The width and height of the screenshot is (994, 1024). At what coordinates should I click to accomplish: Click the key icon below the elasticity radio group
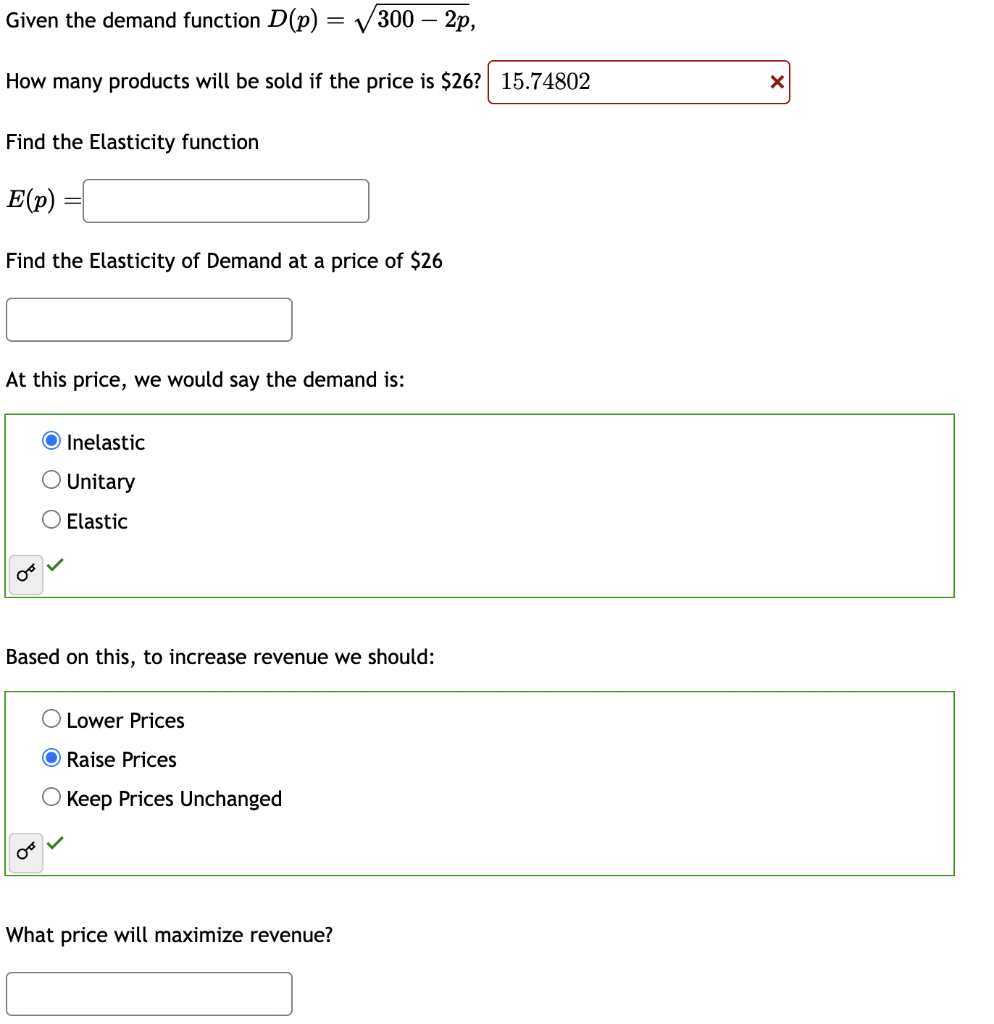(x=25, y=574)
